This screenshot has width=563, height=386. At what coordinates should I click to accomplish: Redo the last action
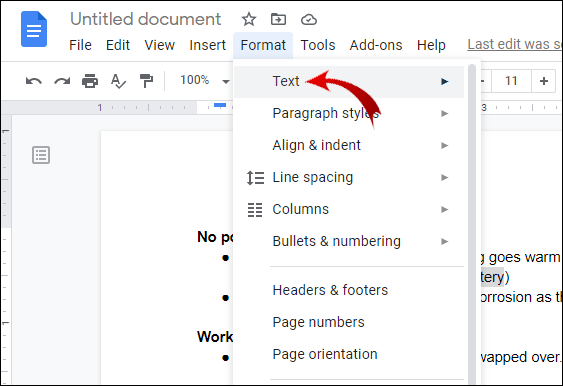pyautogui.click(x=62, y=81)
